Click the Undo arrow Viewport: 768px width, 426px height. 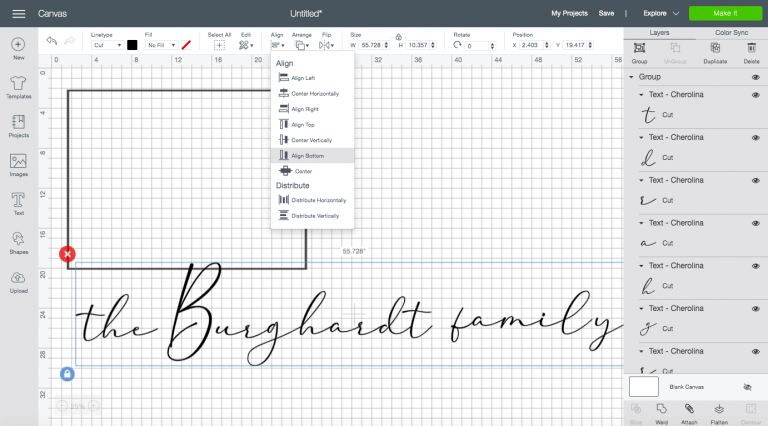click(x=52, y=42)
